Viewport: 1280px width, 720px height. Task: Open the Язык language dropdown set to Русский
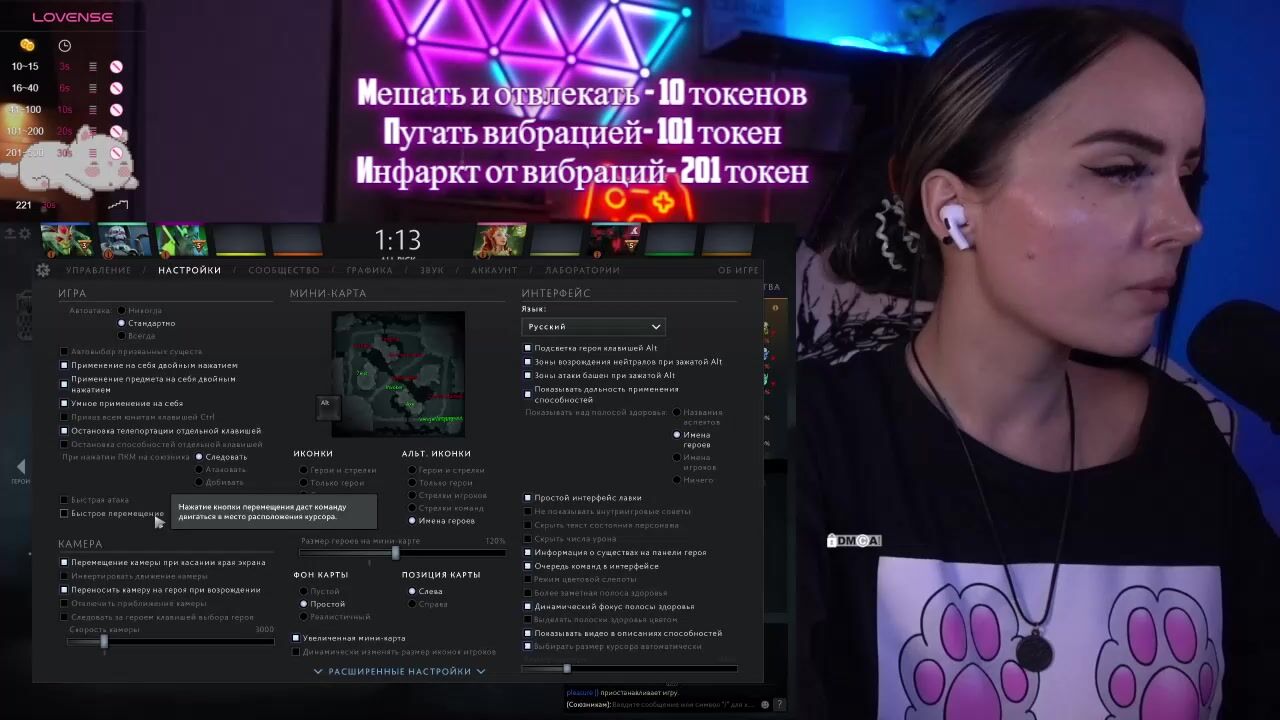(x=593, y=327)
